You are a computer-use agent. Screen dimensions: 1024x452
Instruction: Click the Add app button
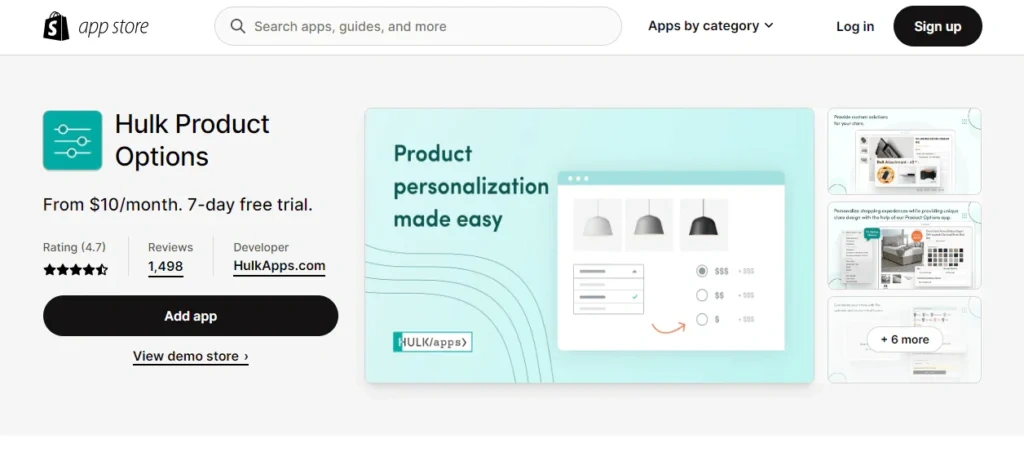[x=190, y=316]
